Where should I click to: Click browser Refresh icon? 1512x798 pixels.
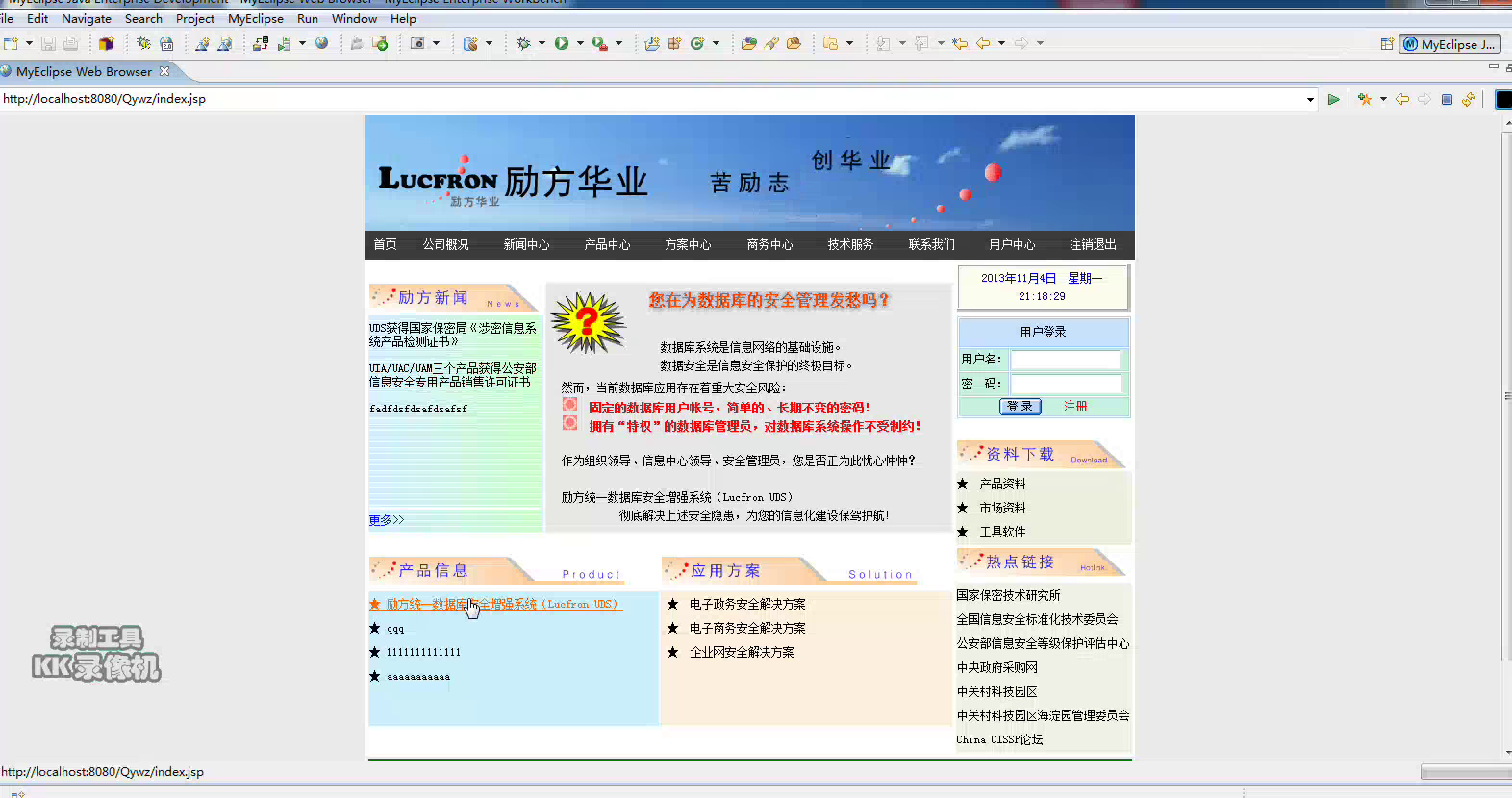point(1469,99)
